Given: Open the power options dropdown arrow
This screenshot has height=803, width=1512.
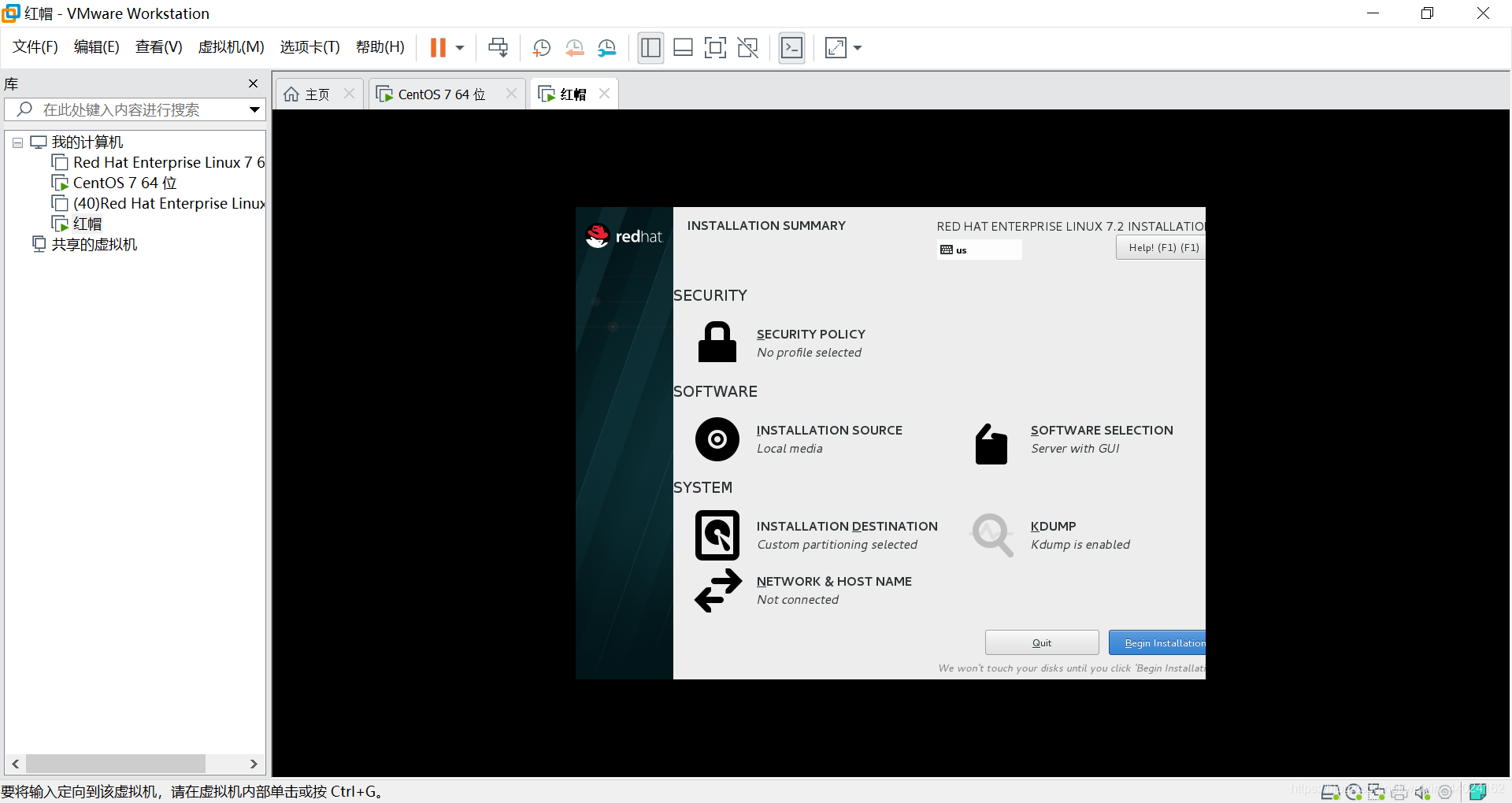Looking at the screenshot, I should [460, 48].
